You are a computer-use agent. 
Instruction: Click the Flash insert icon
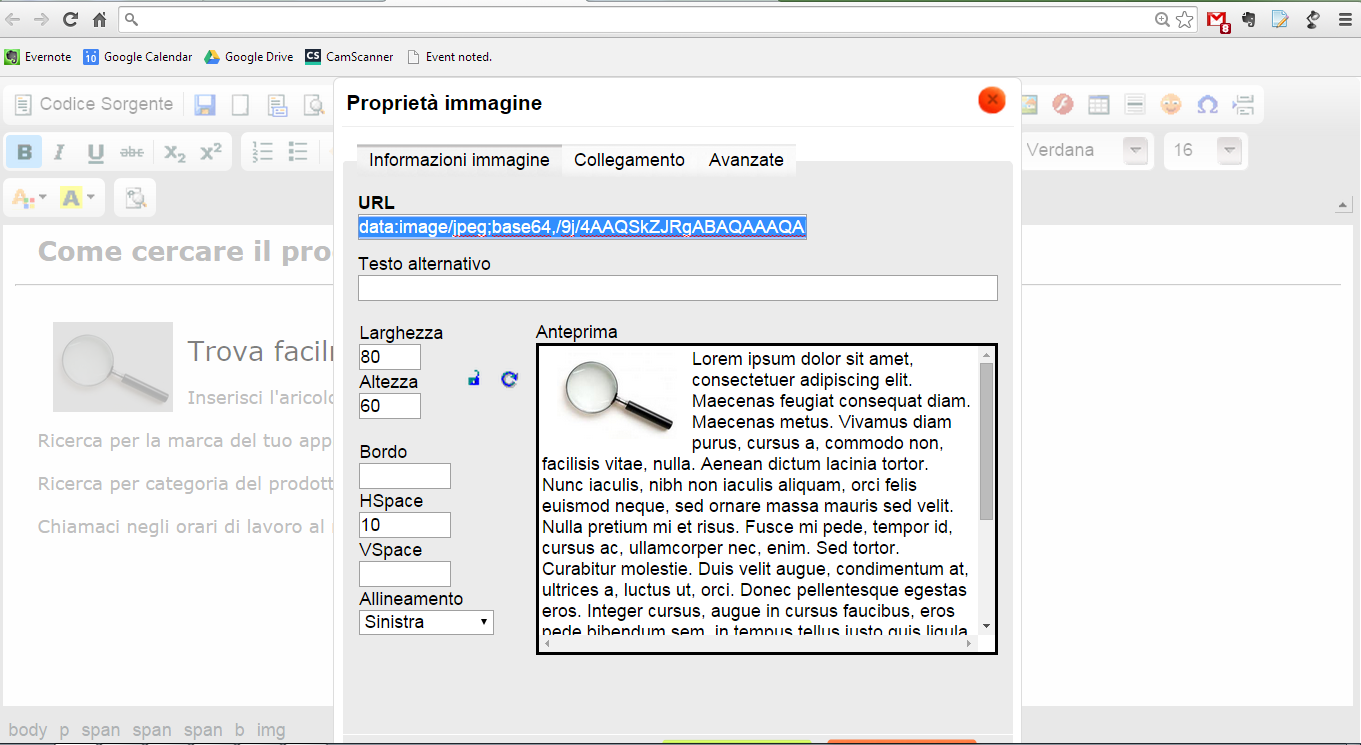(1062, 105)
